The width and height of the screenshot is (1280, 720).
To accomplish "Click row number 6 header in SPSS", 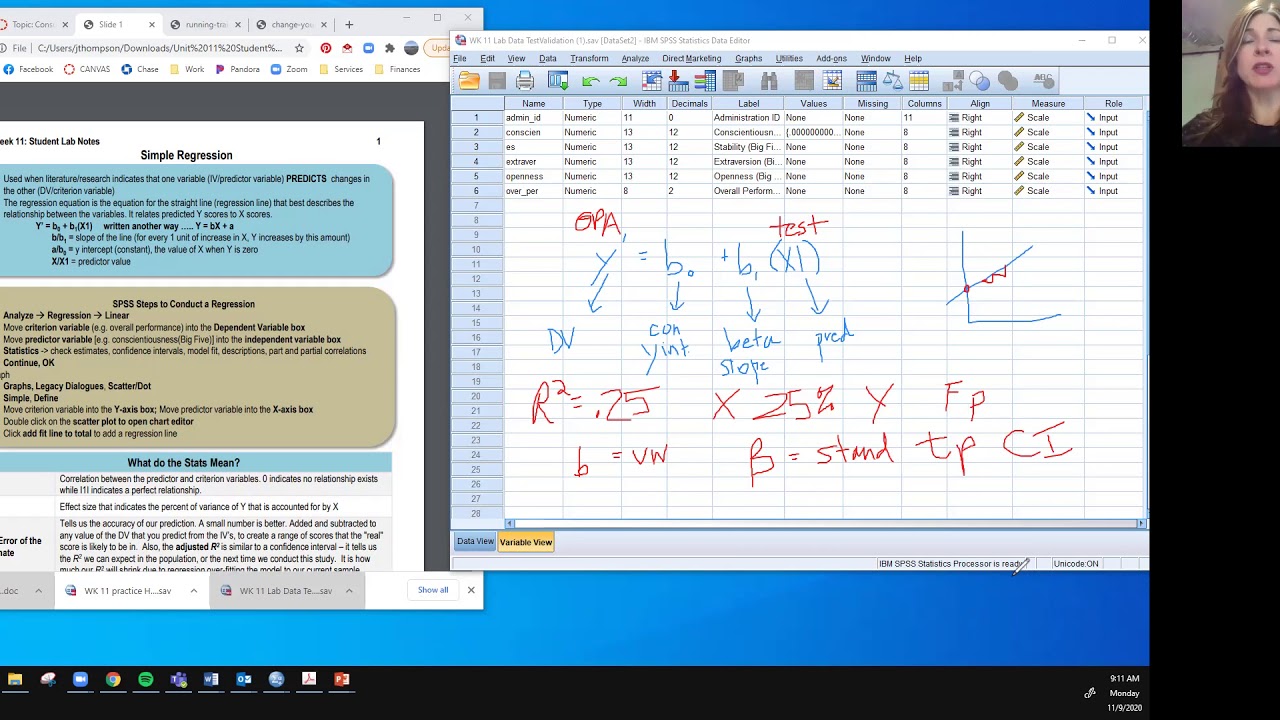I will [476, 191].
